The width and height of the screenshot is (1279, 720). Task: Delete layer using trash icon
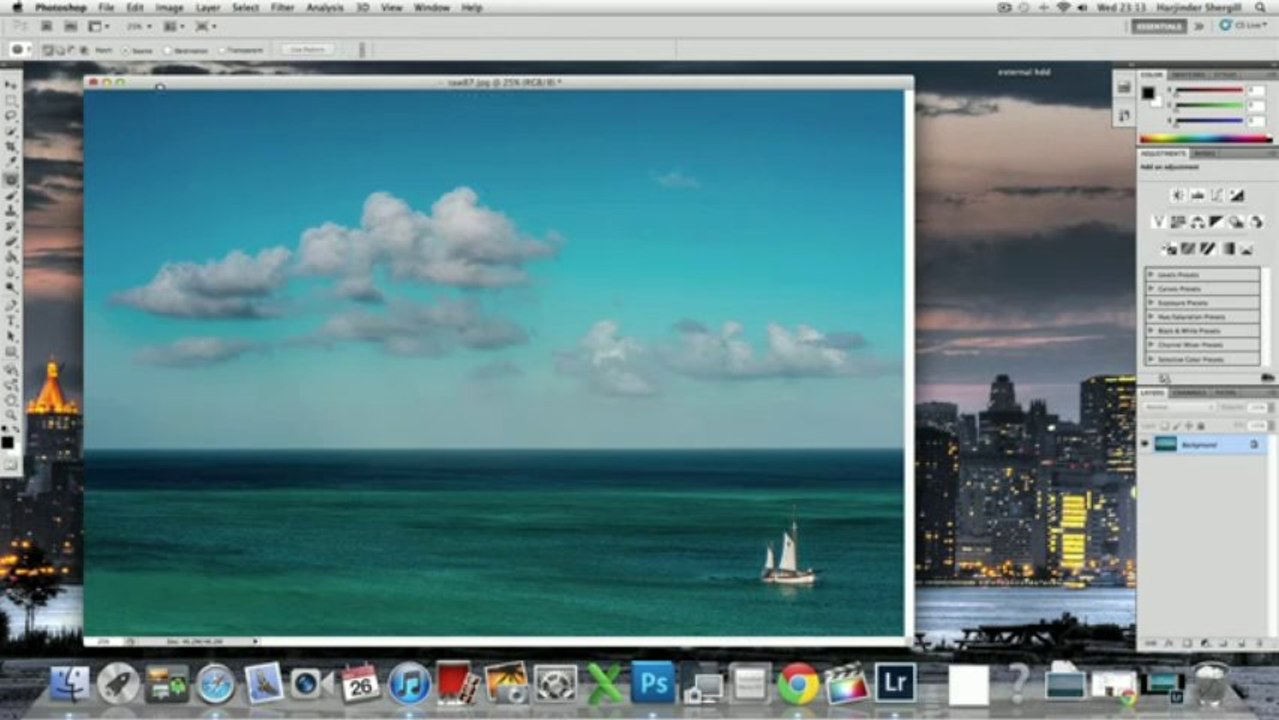click(x=1260, y=643)
